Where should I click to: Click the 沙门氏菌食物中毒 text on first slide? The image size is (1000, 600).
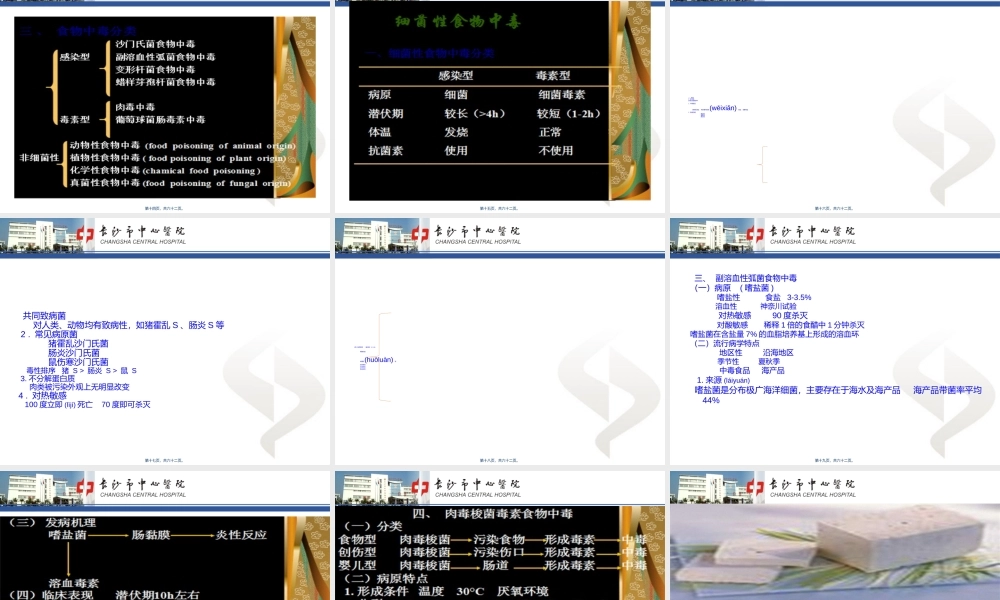[162, 44]
